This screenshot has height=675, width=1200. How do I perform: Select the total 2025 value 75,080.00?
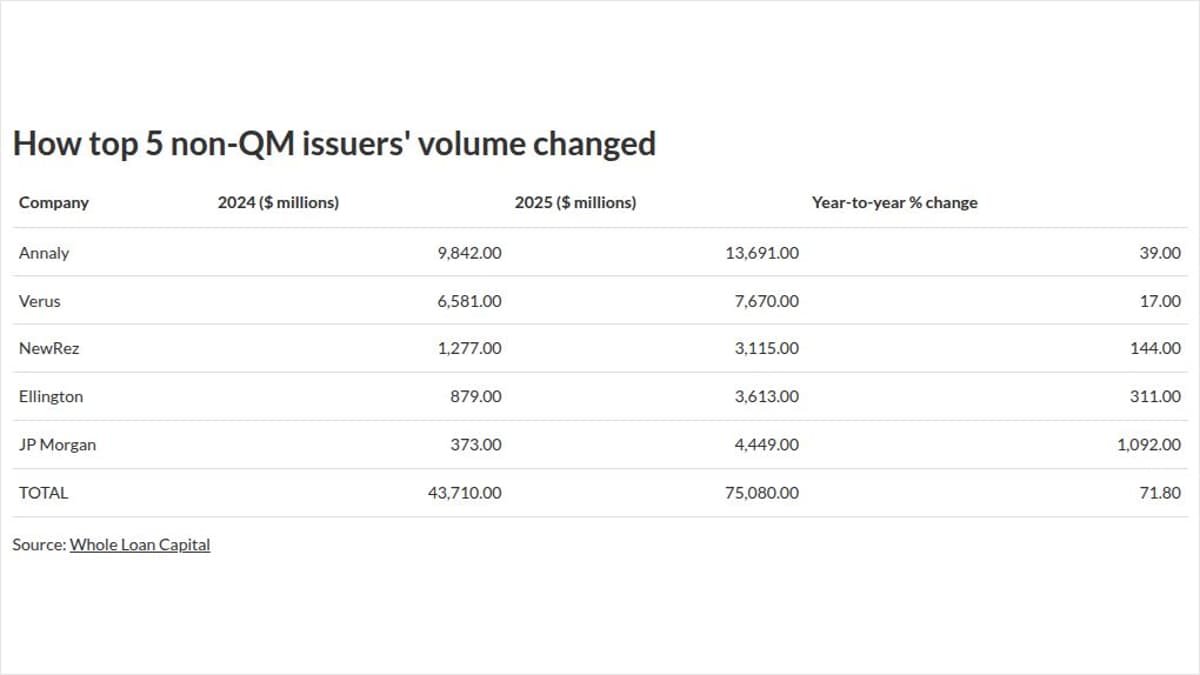(762, 493)
